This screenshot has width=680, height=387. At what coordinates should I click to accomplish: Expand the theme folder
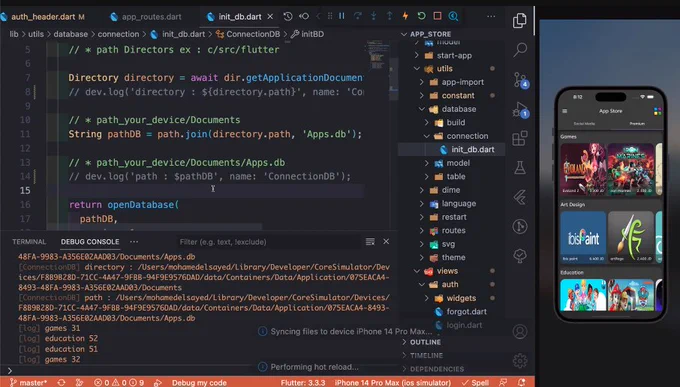453,257
